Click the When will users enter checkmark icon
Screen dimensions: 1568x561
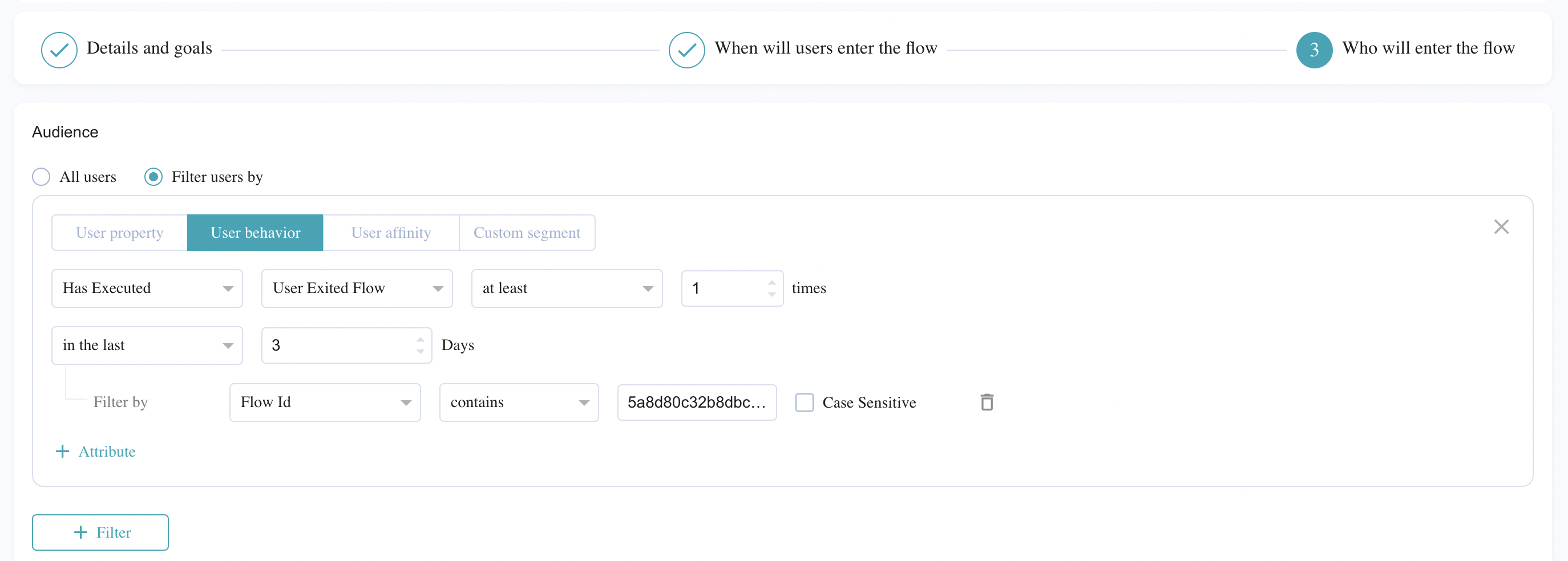point(686,50)
